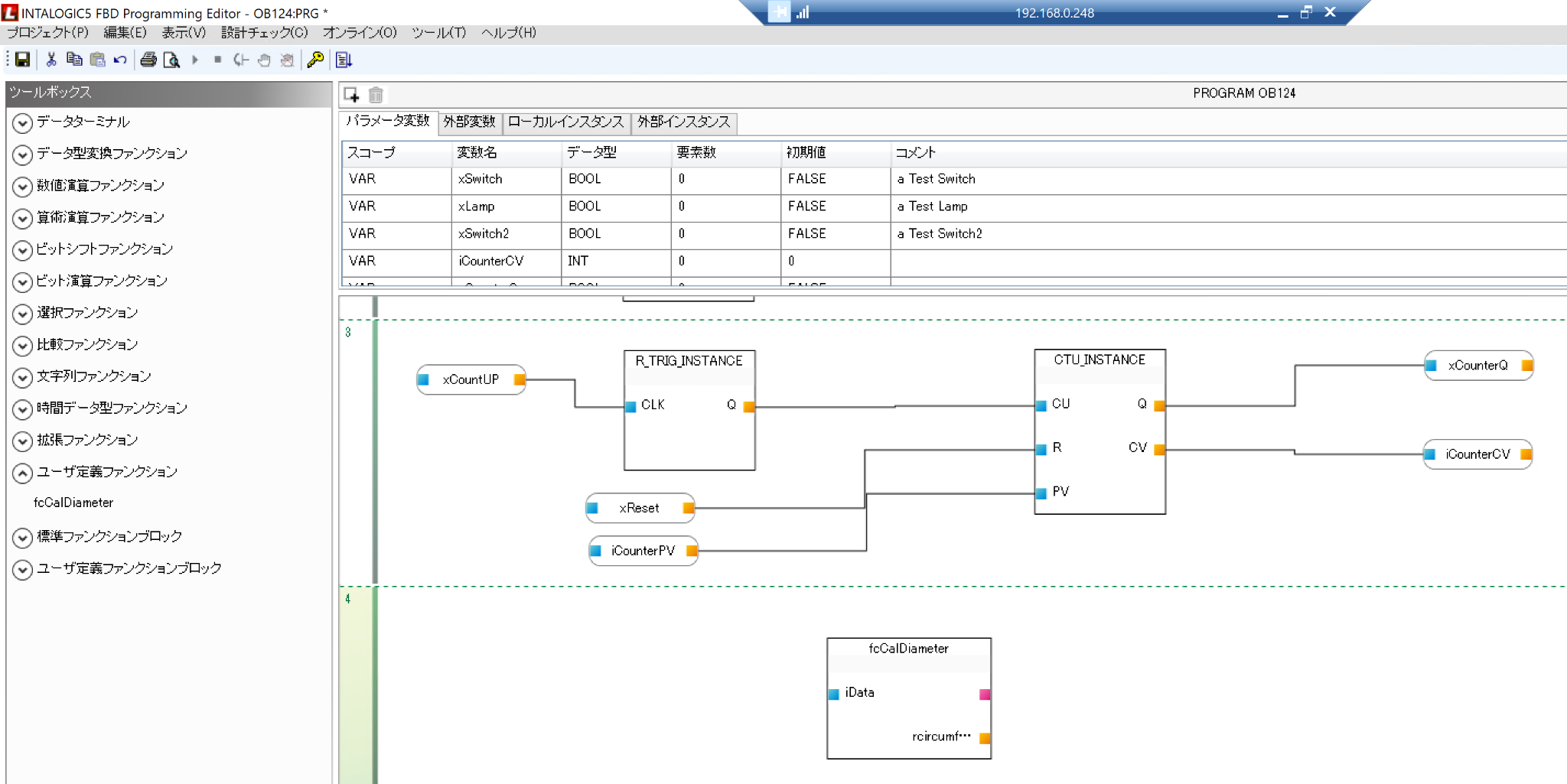
Task: Click the trash delete variable icon
Action: click(376, 94)
